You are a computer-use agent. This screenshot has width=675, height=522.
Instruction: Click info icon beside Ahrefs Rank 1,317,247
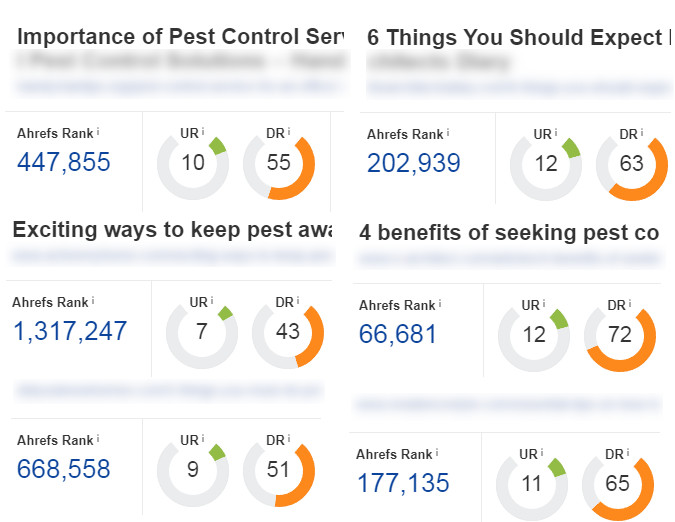(94, 301)
